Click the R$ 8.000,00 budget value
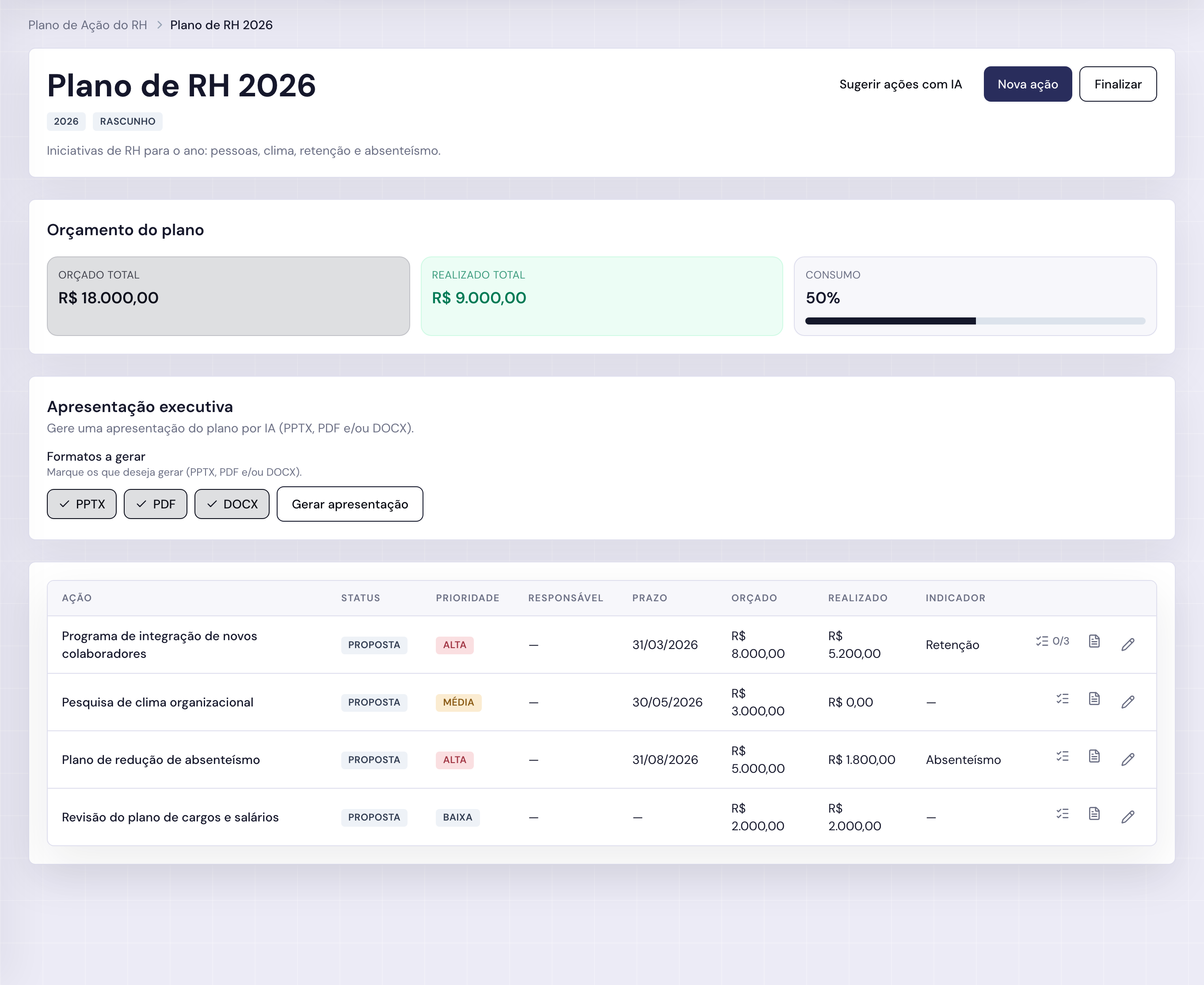This screenshot has height=985, width=1204. pyautogui.click(x=758, y=645)
